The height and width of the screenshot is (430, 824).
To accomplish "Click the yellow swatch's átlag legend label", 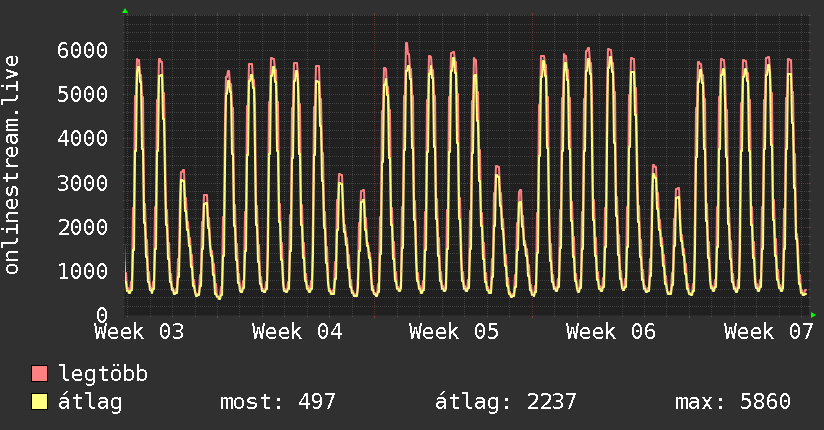I will [90, 402].
